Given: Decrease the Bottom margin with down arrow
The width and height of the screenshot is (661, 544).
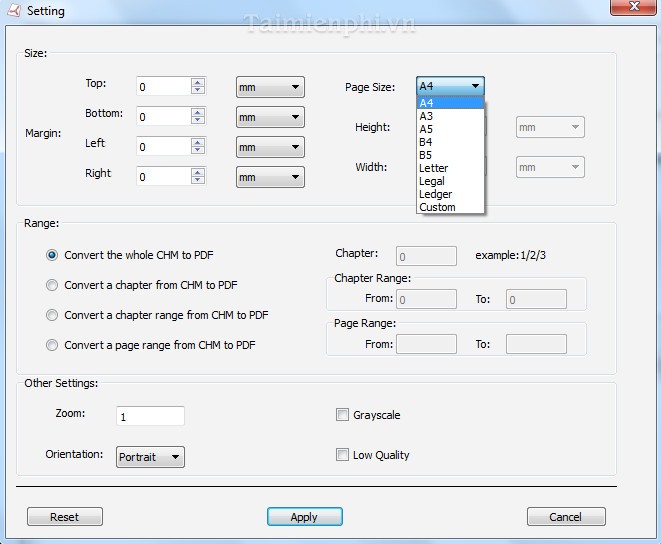Looking at the screenshot, I should tap(198, 120).
